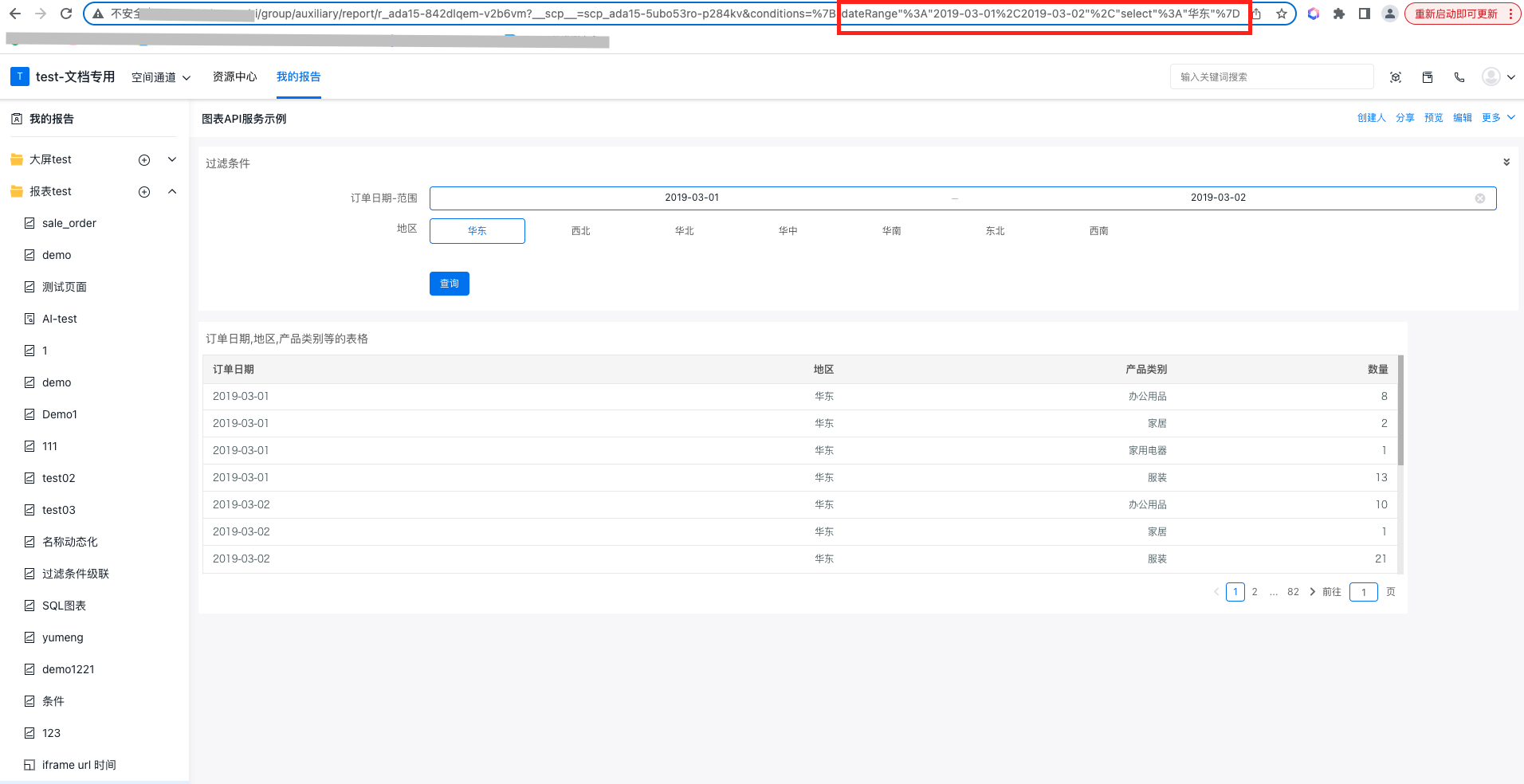The width and height of the screenshot is (1524, 784).
Task: Select the 华东 region option
Action: (x=477, y=231)
